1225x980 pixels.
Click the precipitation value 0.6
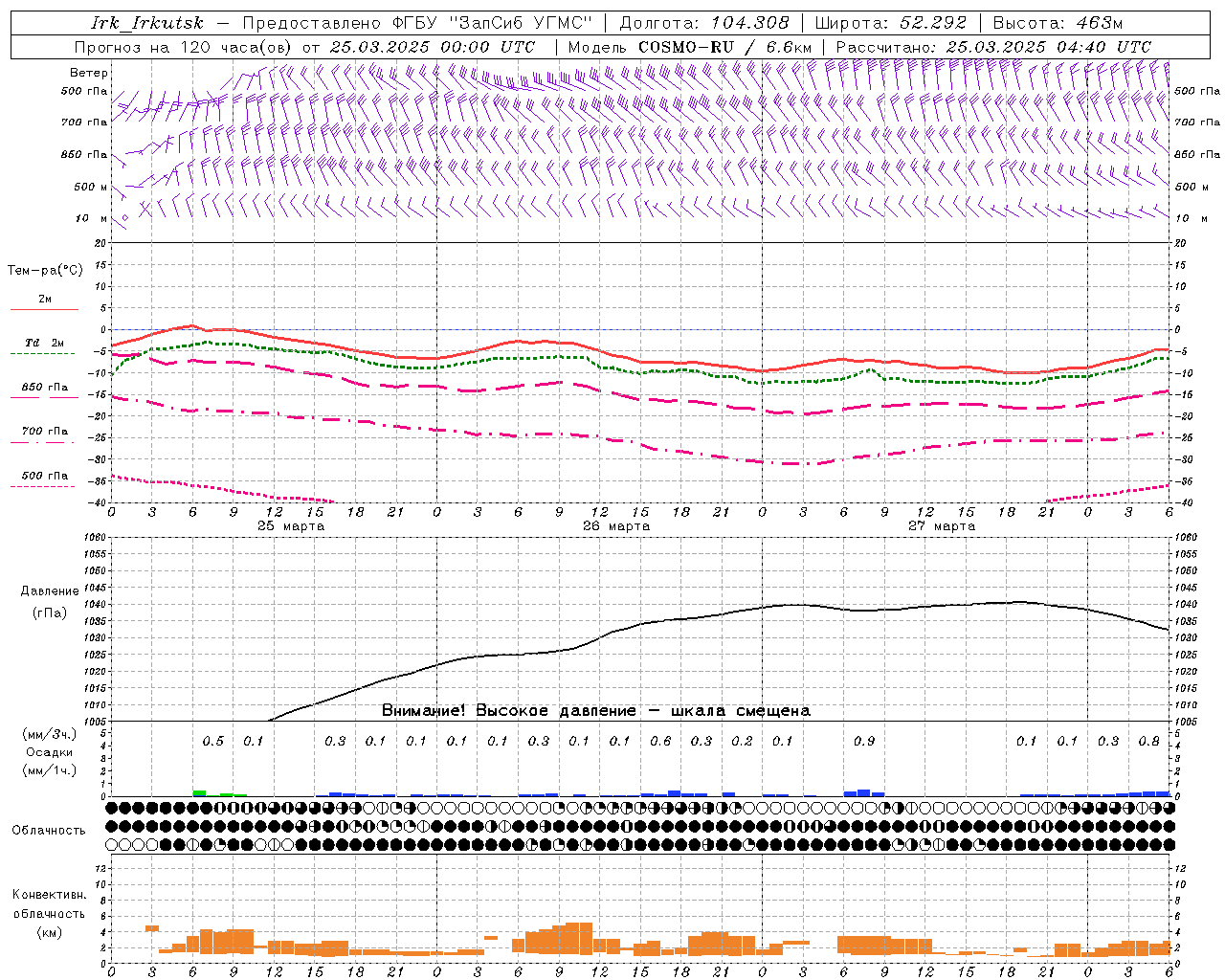660,741
